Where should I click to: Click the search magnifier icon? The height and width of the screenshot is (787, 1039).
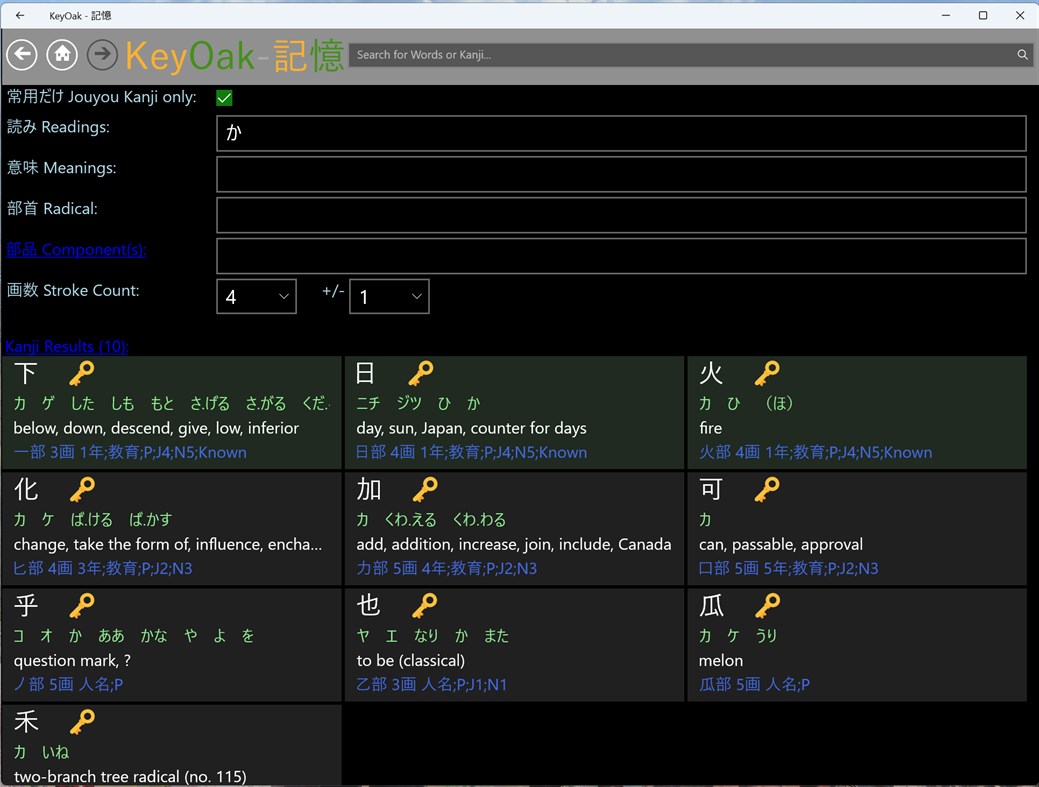[1021, 55]
